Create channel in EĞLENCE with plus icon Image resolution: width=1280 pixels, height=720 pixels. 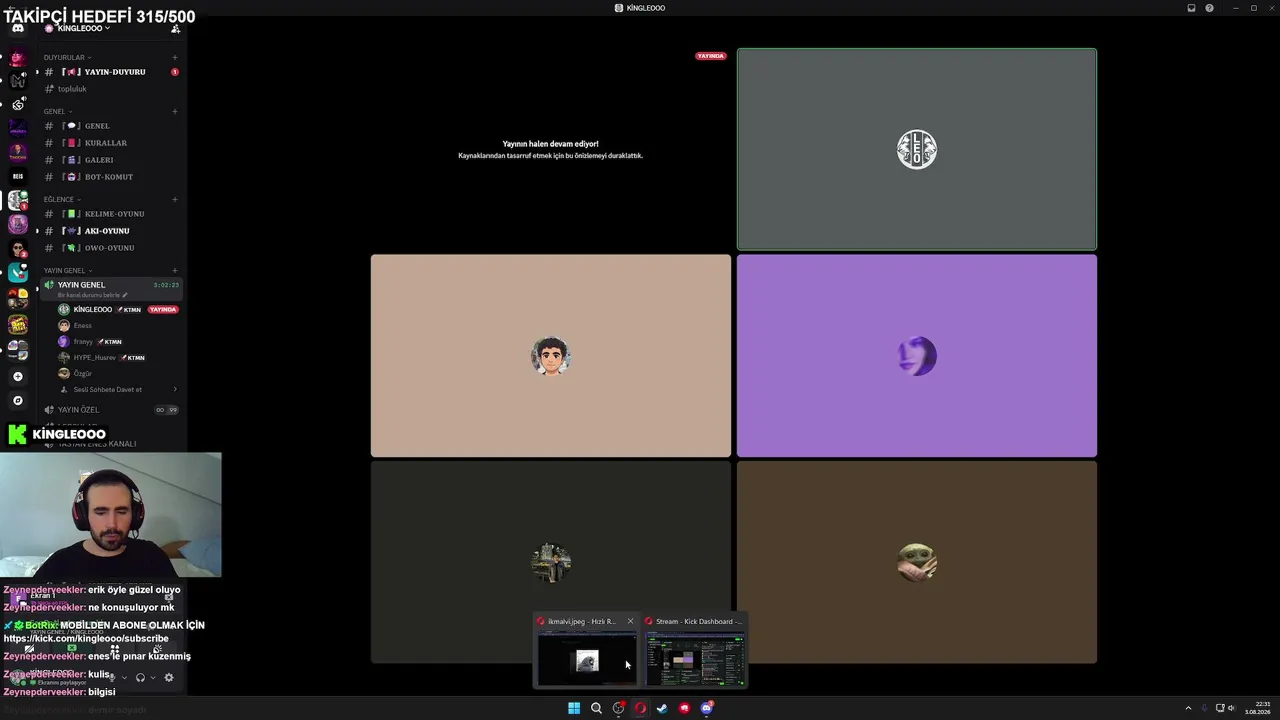tap(175, 199)
